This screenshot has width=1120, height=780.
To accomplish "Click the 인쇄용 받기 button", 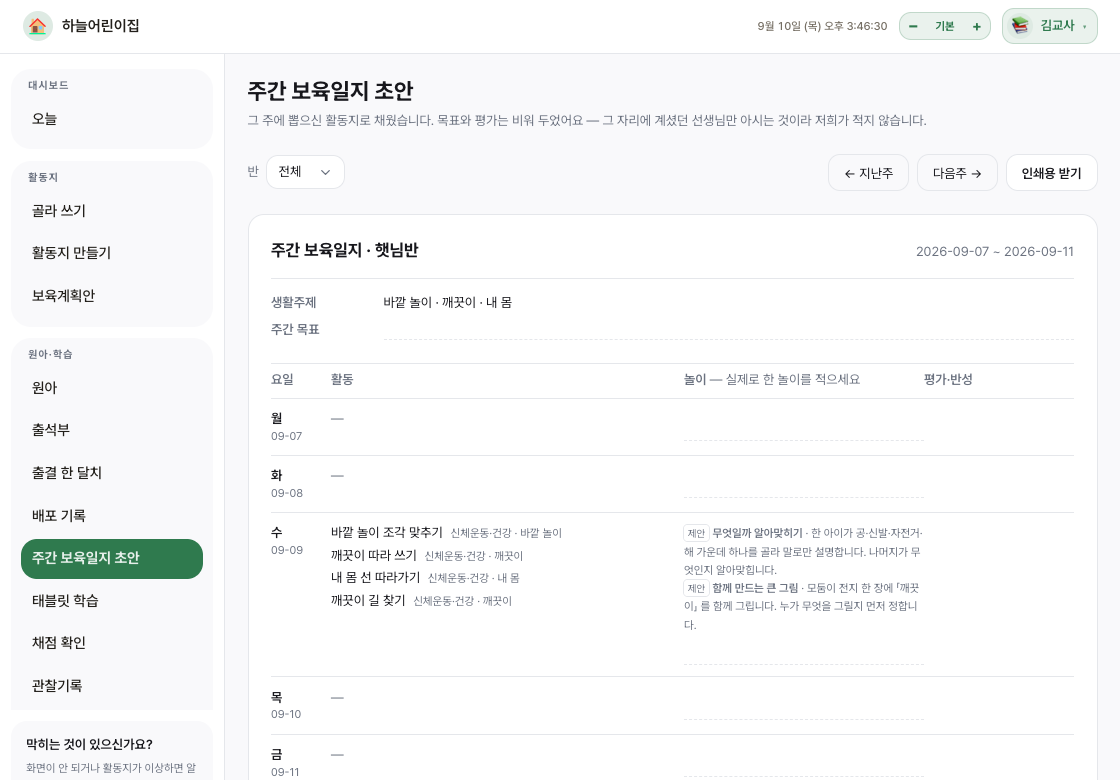I will pyautogui.click(x=1051, y=173).
